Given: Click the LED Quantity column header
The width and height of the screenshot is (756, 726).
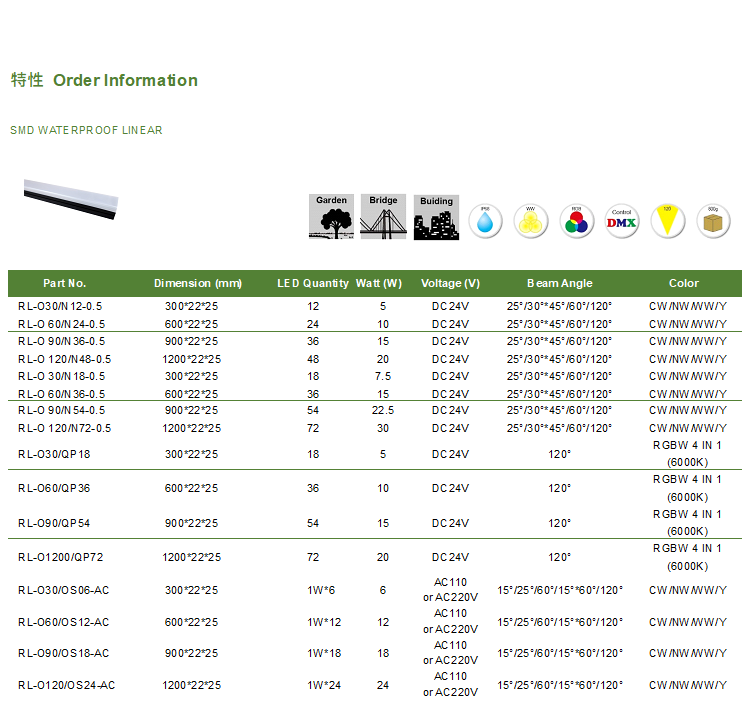Looking at the screenshot, I should point(313,283).
